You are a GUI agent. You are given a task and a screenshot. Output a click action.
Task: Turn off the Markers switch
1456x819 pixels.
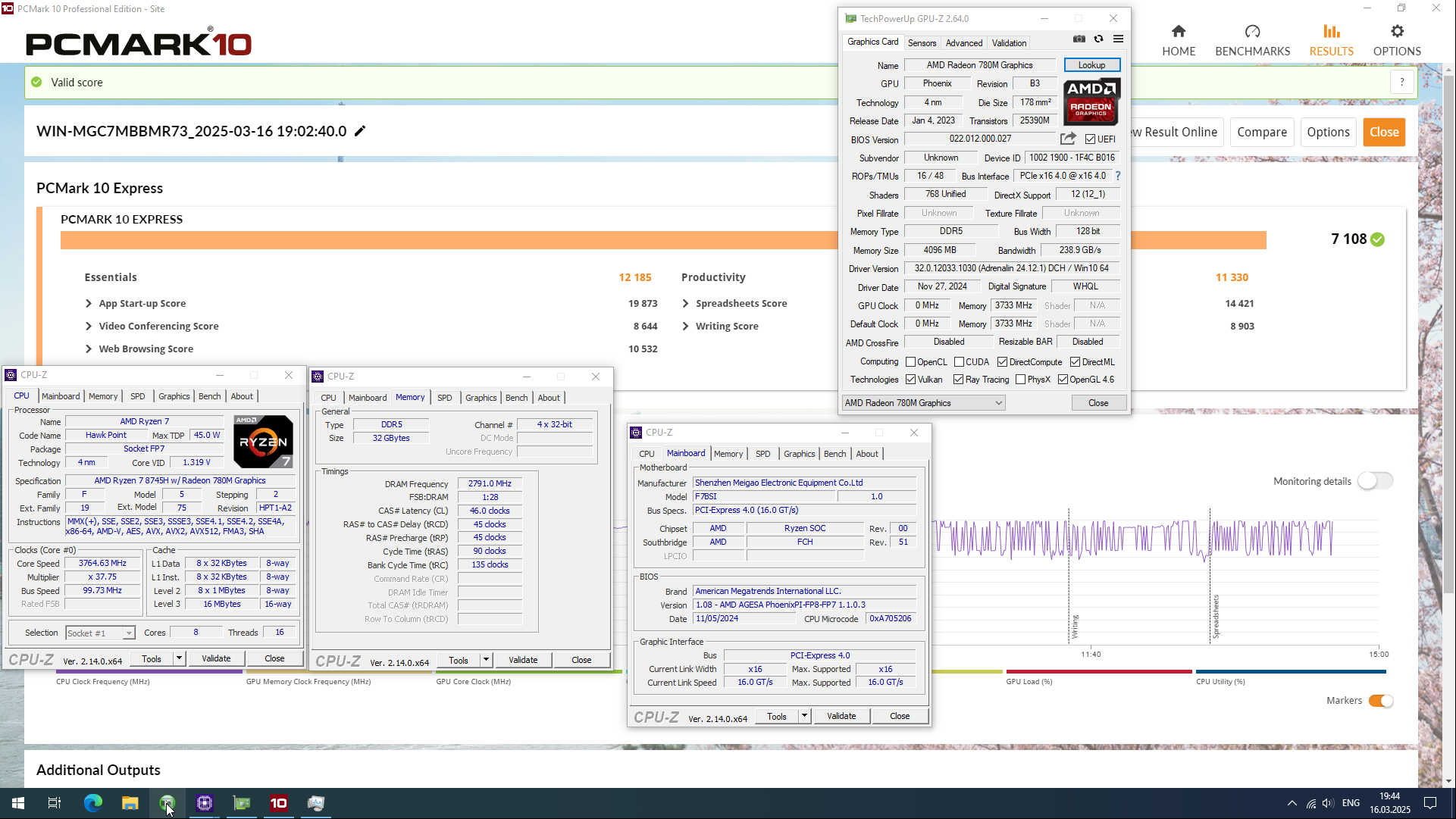(1381, 701)
